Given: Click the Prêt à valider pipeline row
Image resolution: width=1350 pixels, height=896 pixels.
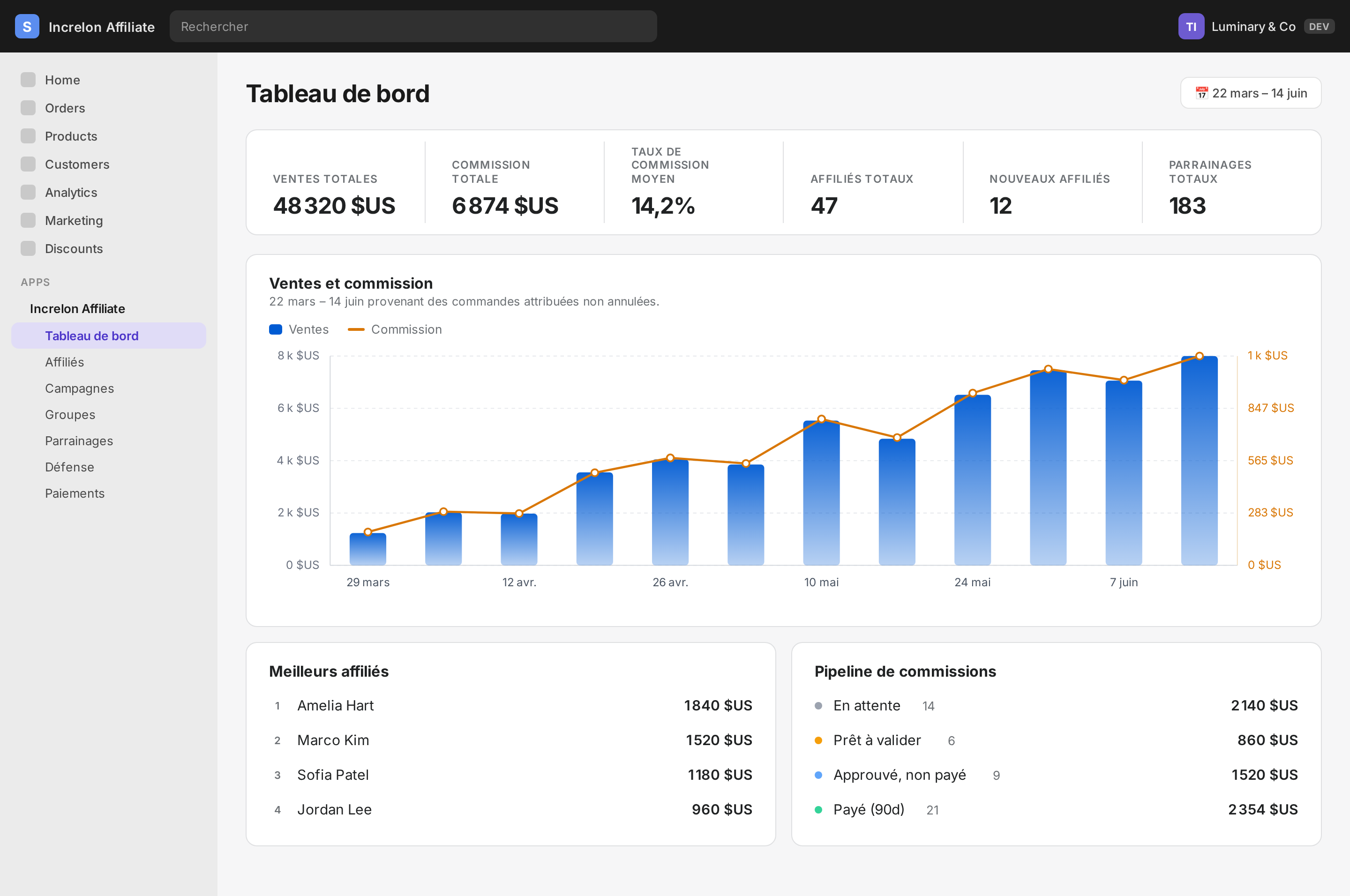Looking at the screenshot, I should pos(1056,740).
